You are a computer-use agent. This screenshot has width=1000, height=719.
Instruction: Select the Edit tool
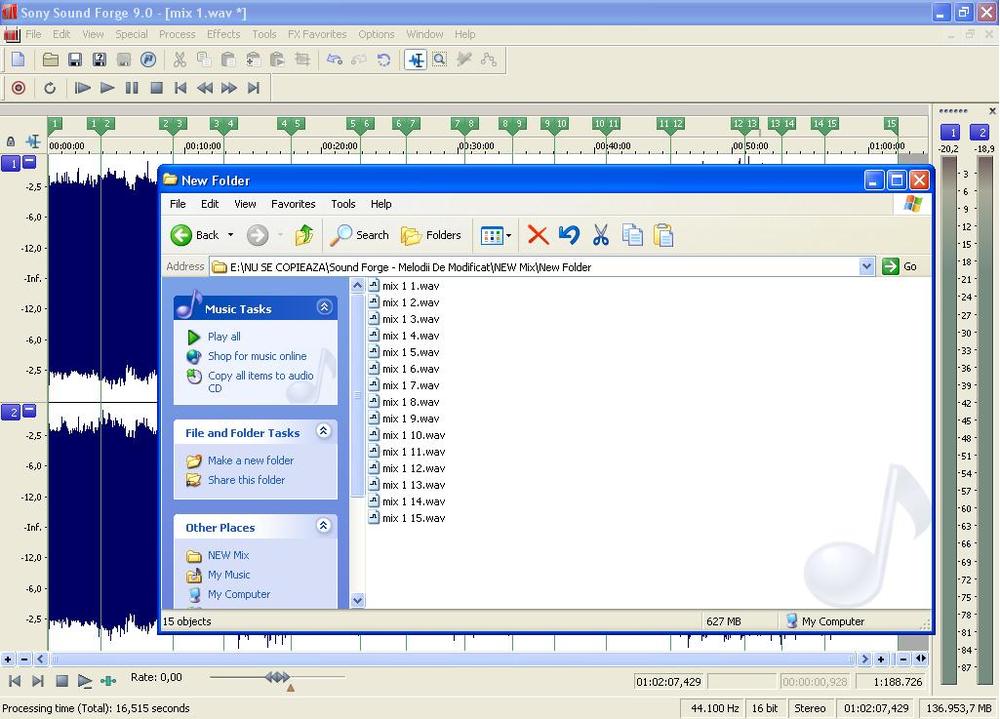coord(416,60)
